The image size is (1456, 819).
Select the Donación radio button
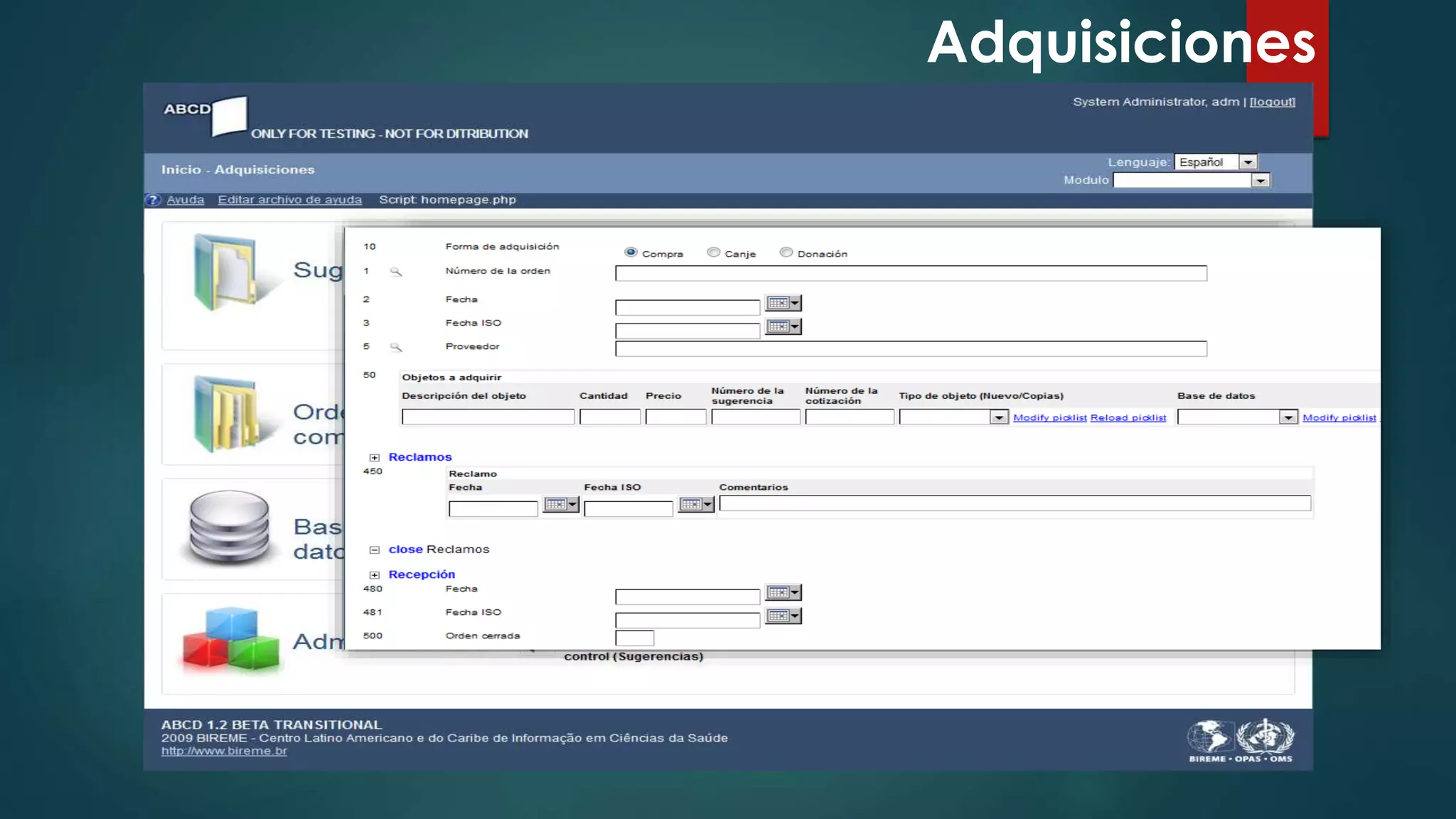pyautogui.click(x=786, y=252)
